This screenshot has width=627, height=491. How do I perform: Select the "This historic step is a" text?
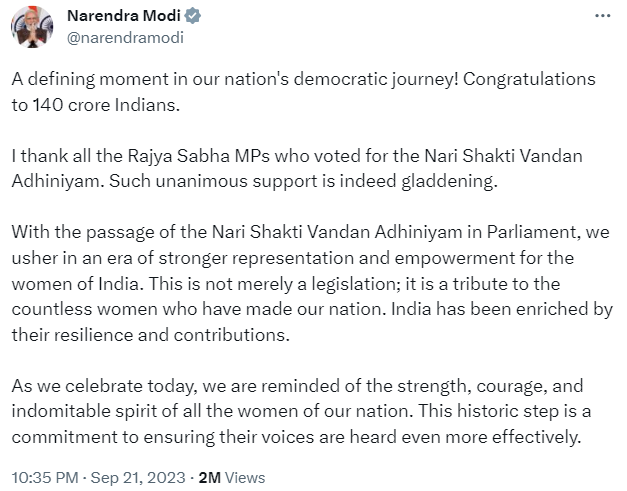505,411
